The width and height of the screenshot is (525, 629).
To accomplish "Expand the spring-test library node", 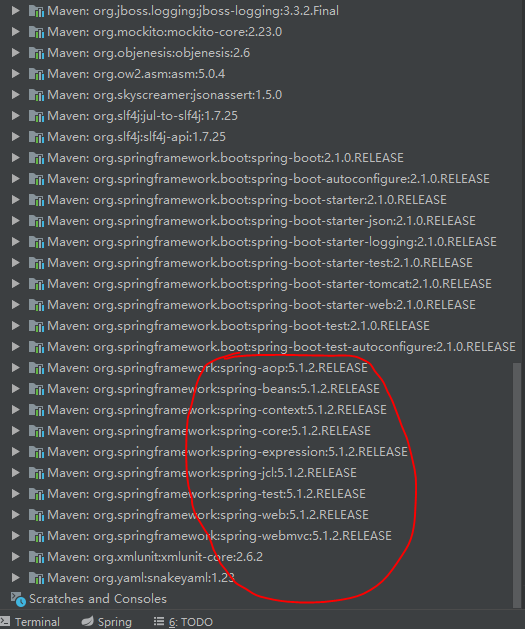I will click(15, 494).
